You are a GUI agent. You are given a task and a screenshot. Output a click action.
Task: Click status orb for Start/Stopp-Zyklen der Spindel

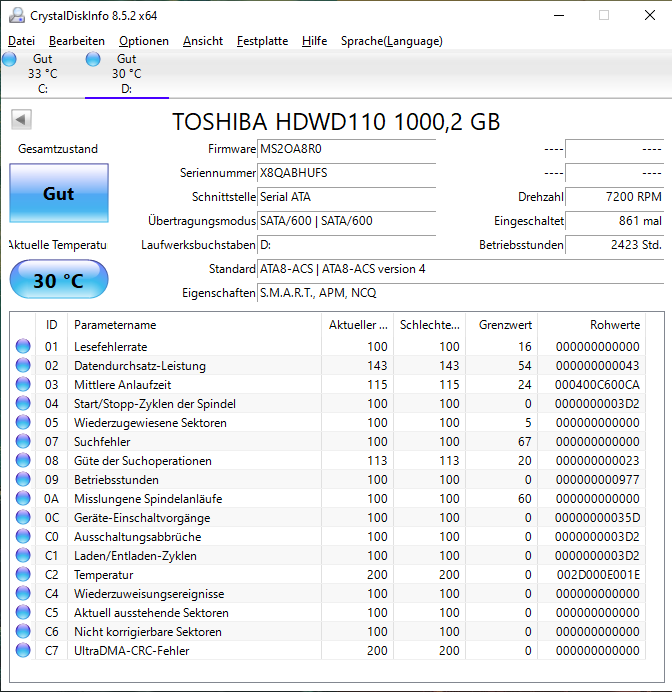click(x=23, y=403)
